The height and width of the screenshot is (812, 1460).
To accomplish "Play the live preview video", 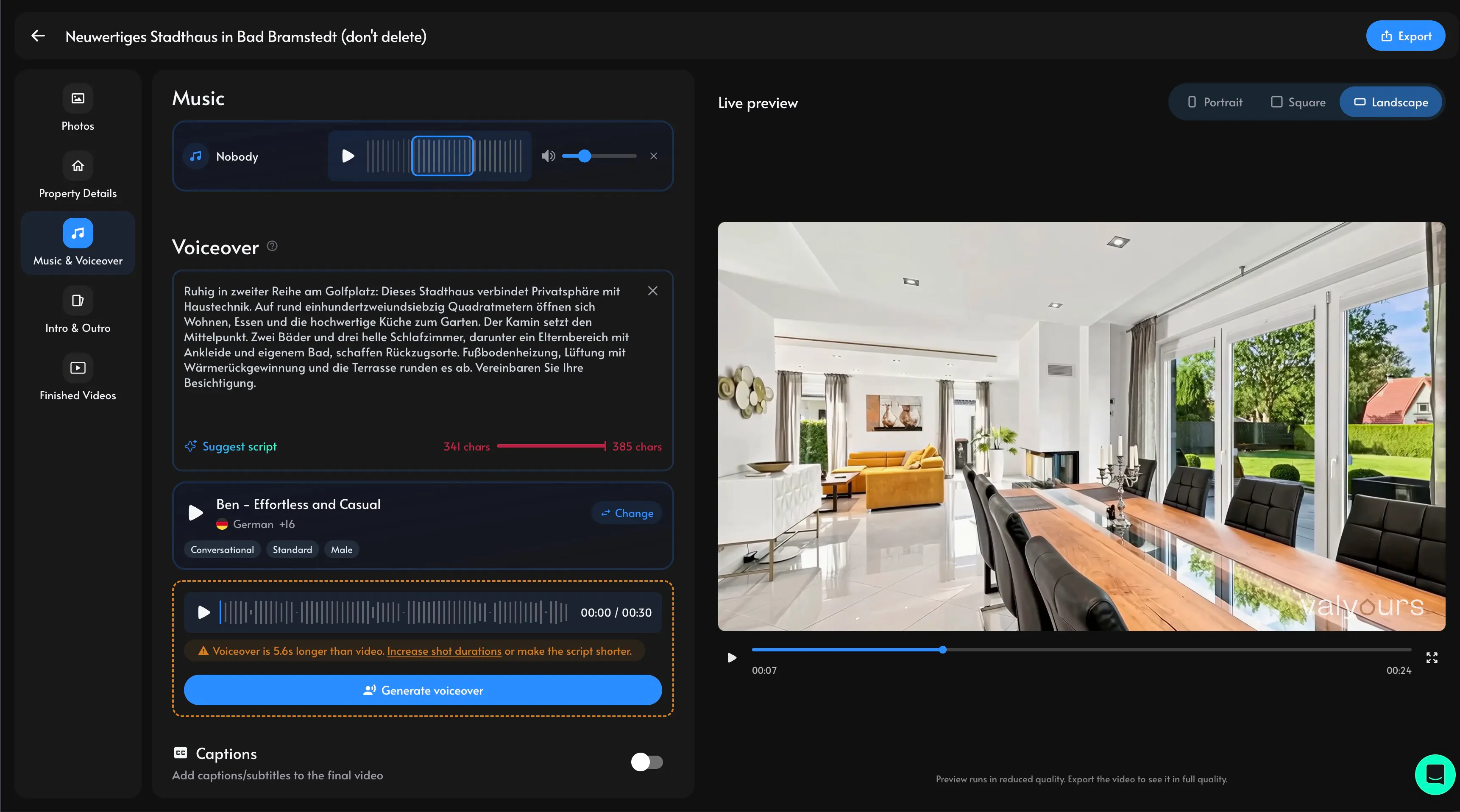I will tap(732, 658).
